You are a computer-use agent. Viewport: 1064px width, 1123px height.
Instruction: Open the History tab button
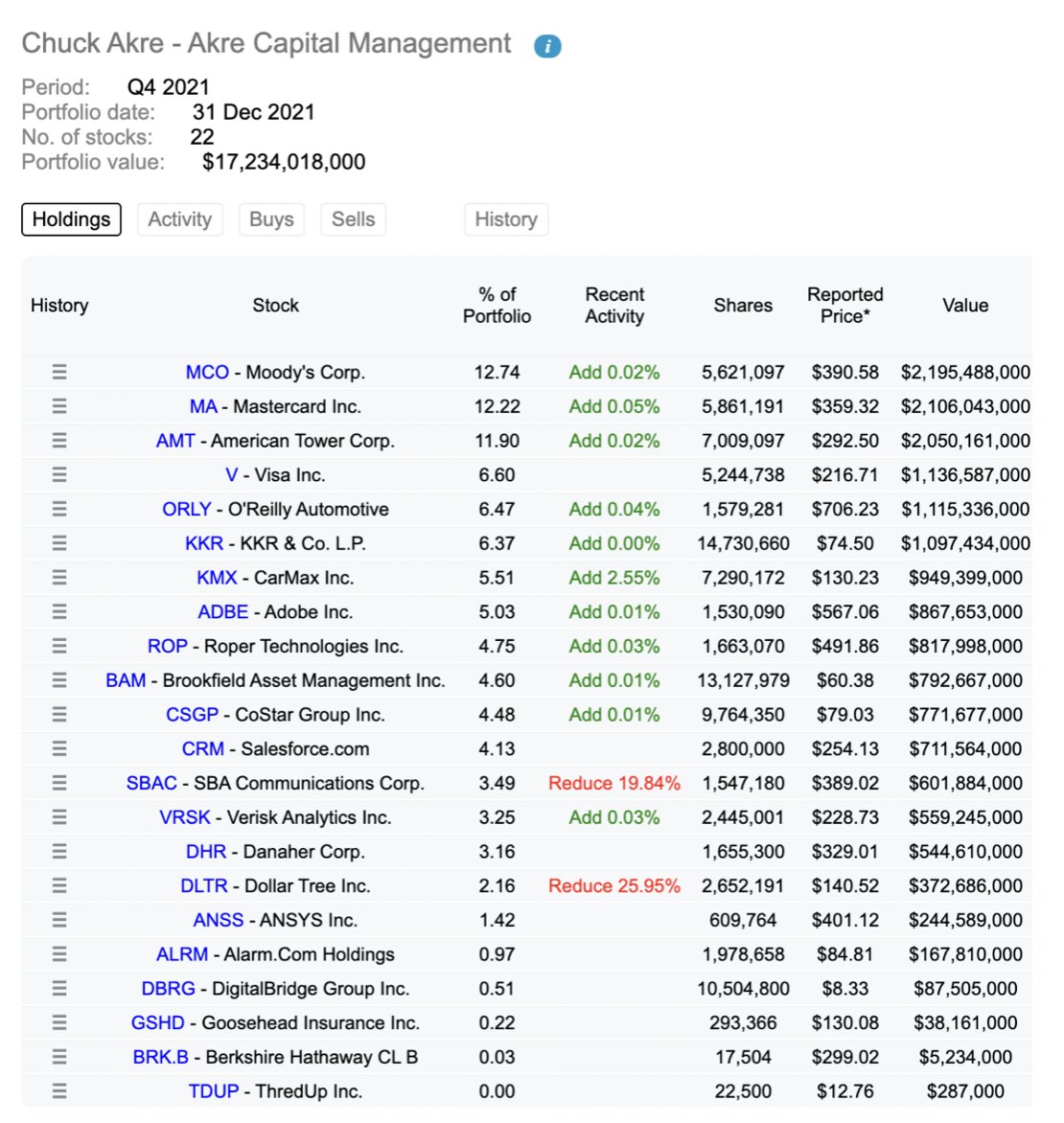tap(506, 219)
